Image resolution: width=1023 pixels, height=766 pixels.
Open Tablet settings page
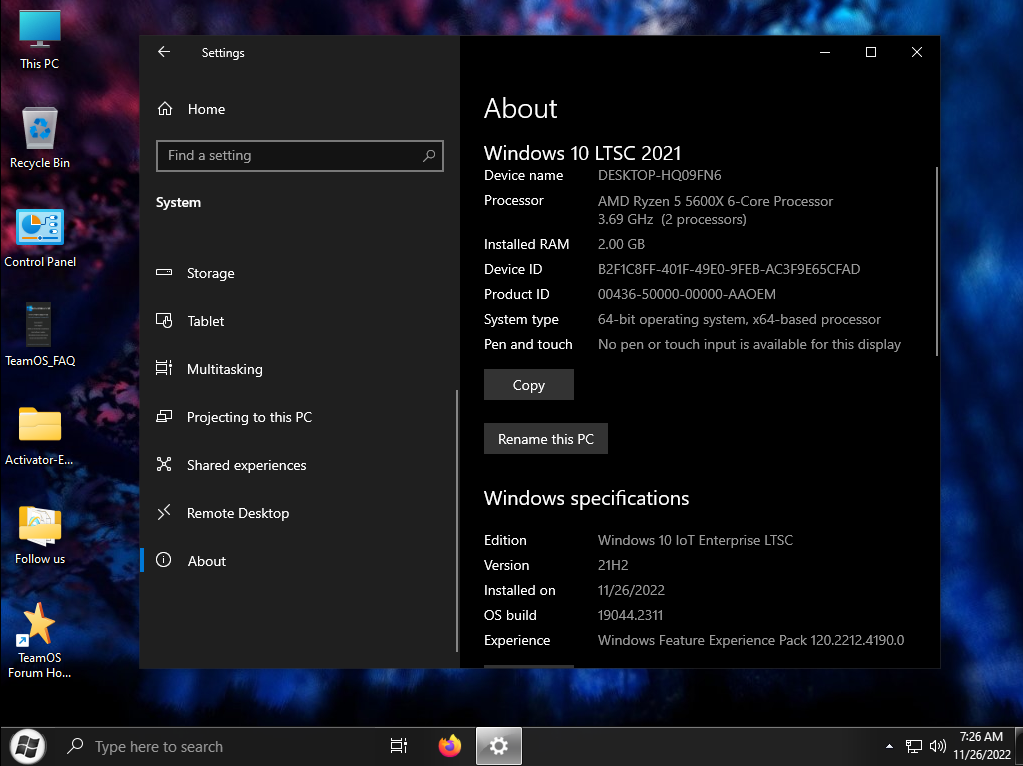point(205,321)
